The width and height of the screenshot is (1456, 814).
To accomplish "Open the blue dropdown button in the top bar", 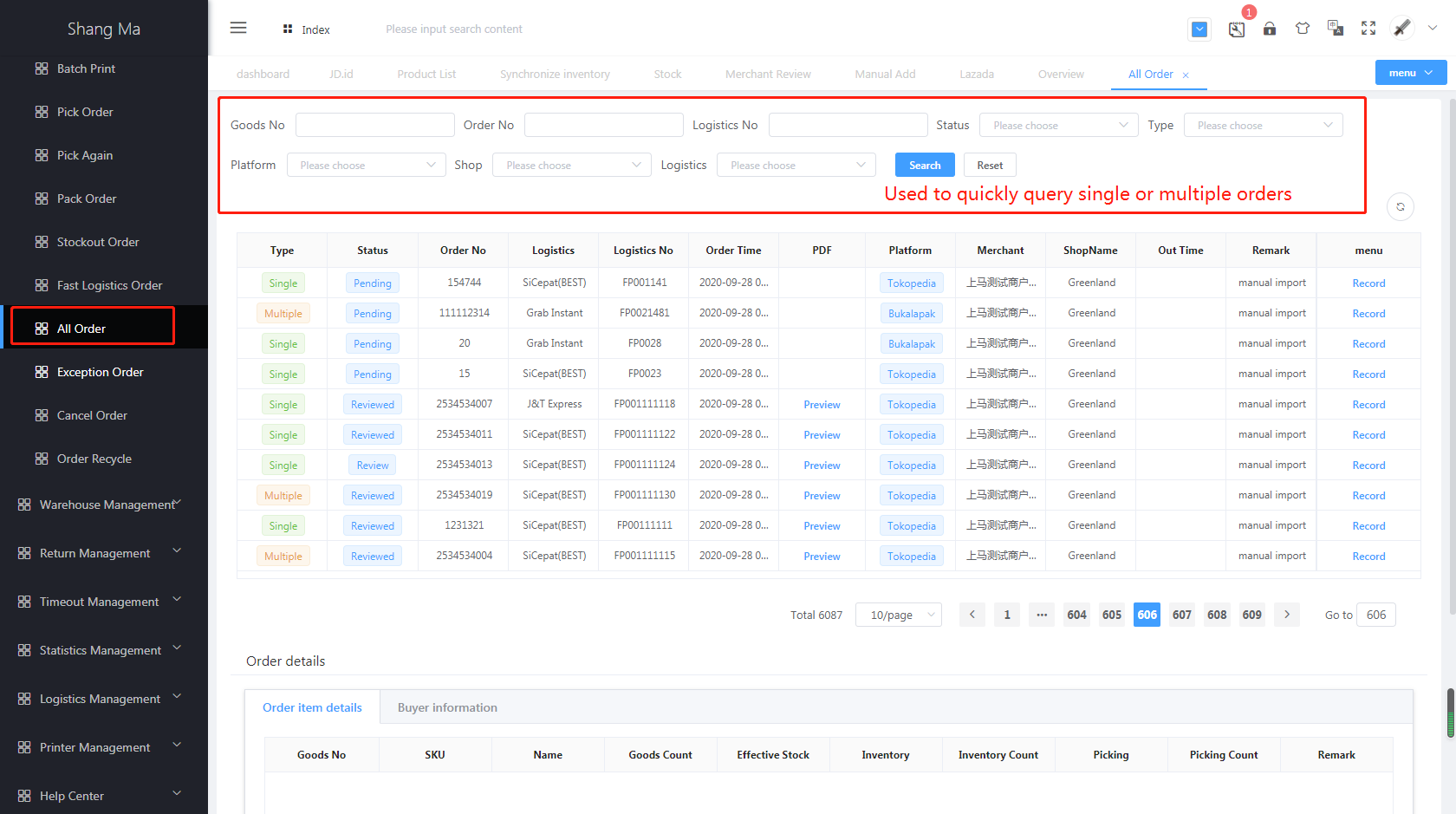I will tap(1199, 29).
